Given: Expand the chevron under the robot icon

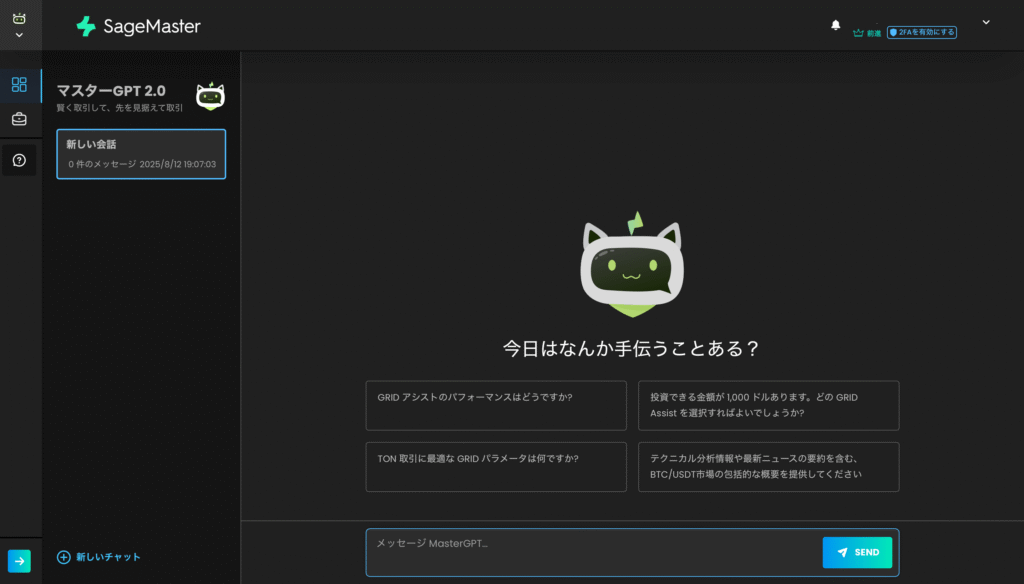Looking at the screenshot, I should pyautogui.click(x=19, y=34).
